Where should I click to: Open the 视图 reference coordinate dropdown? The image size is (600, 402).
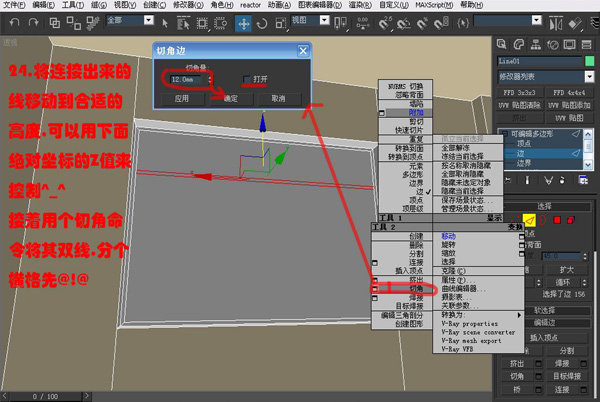tap(324, 20)
